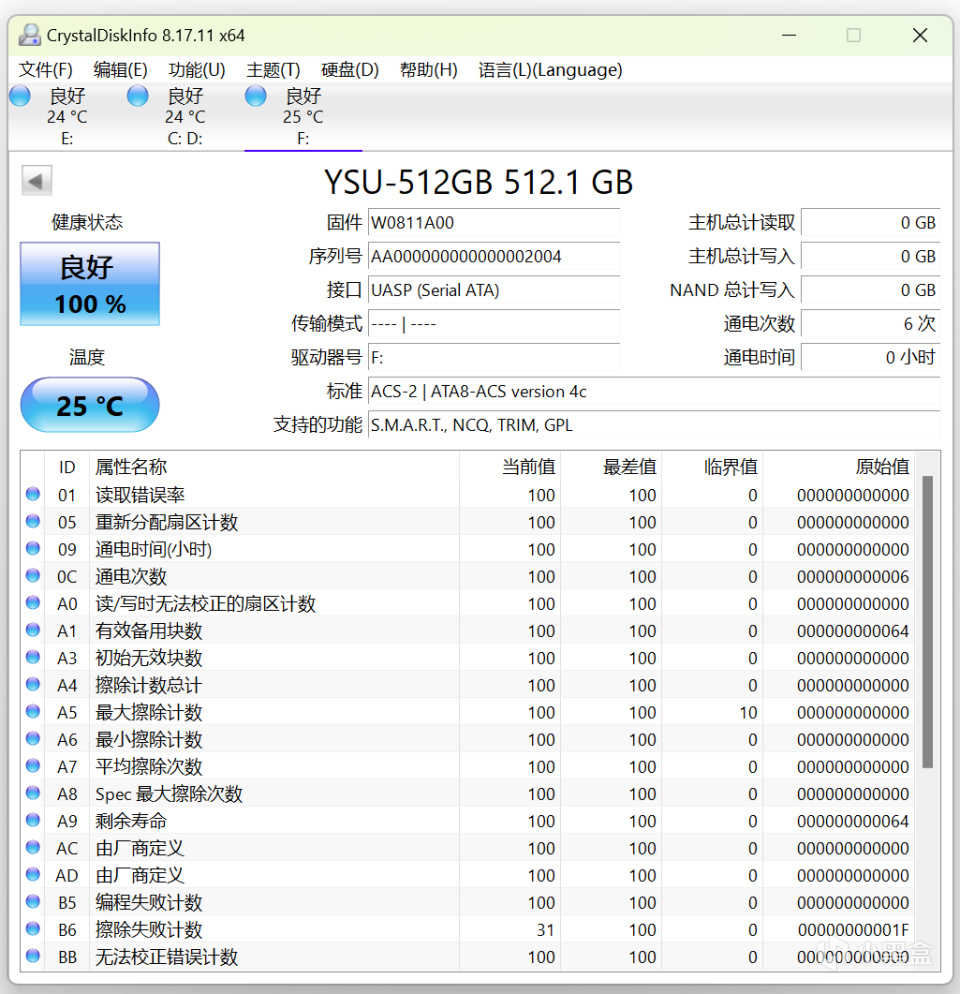
Task: Click the status dot for row 05 重新分配扇区计数
Action: pos(33,521)
